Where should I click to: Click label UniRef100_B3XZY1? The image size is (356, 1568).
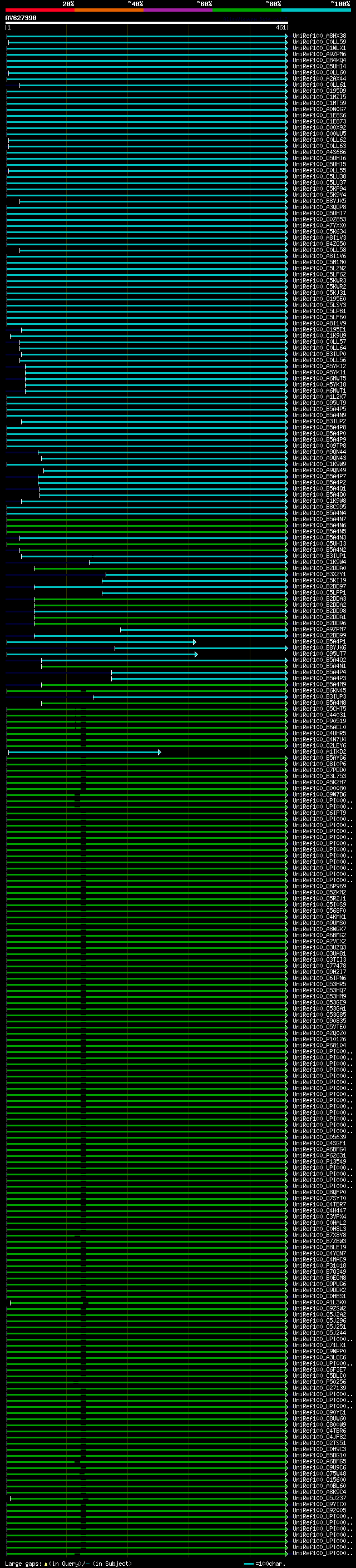[319, 575]
